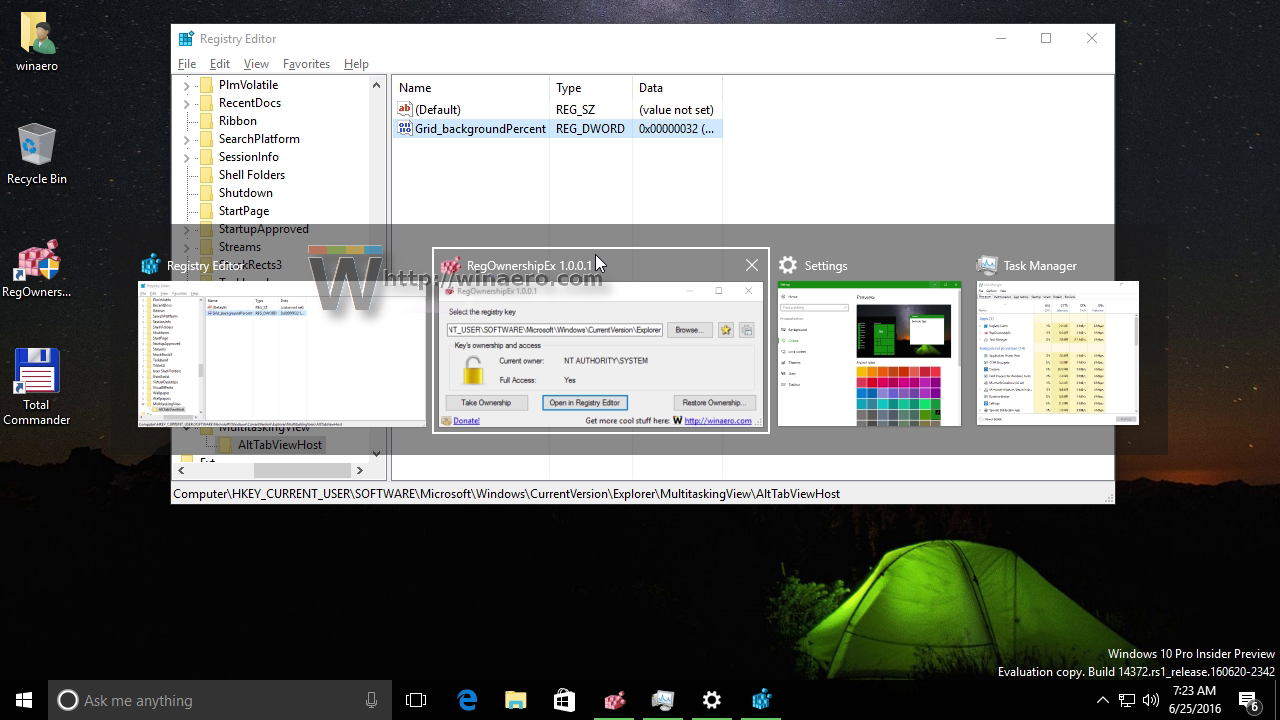Screen dimensions: 1280x720
Task: Open the View menu in Registry Editor
Action: [256, 63]
